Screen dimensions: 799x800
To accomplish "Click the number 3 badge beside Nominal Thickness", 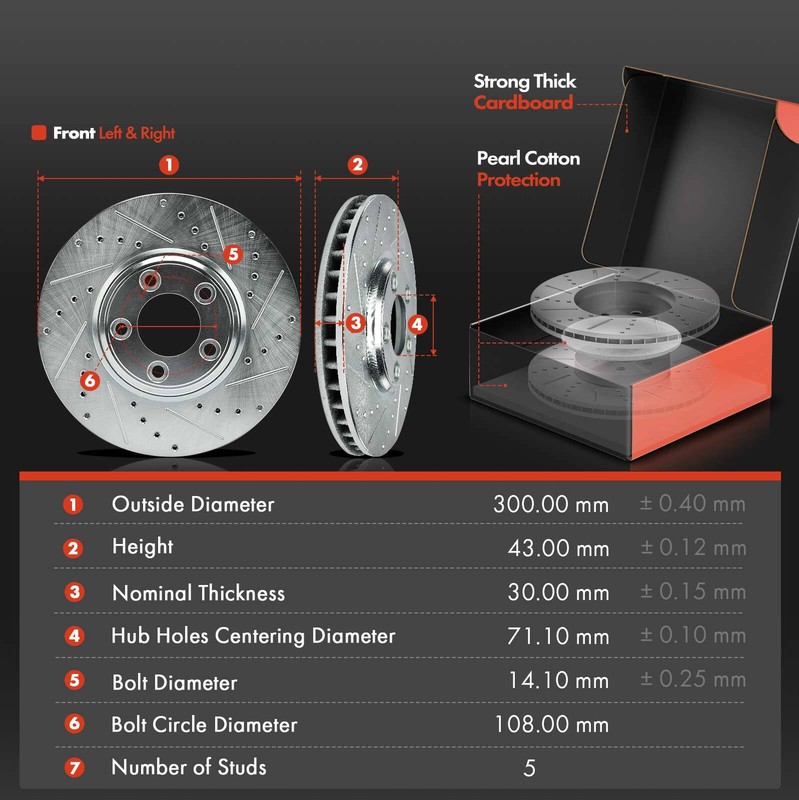I will [x=74, y=592].
